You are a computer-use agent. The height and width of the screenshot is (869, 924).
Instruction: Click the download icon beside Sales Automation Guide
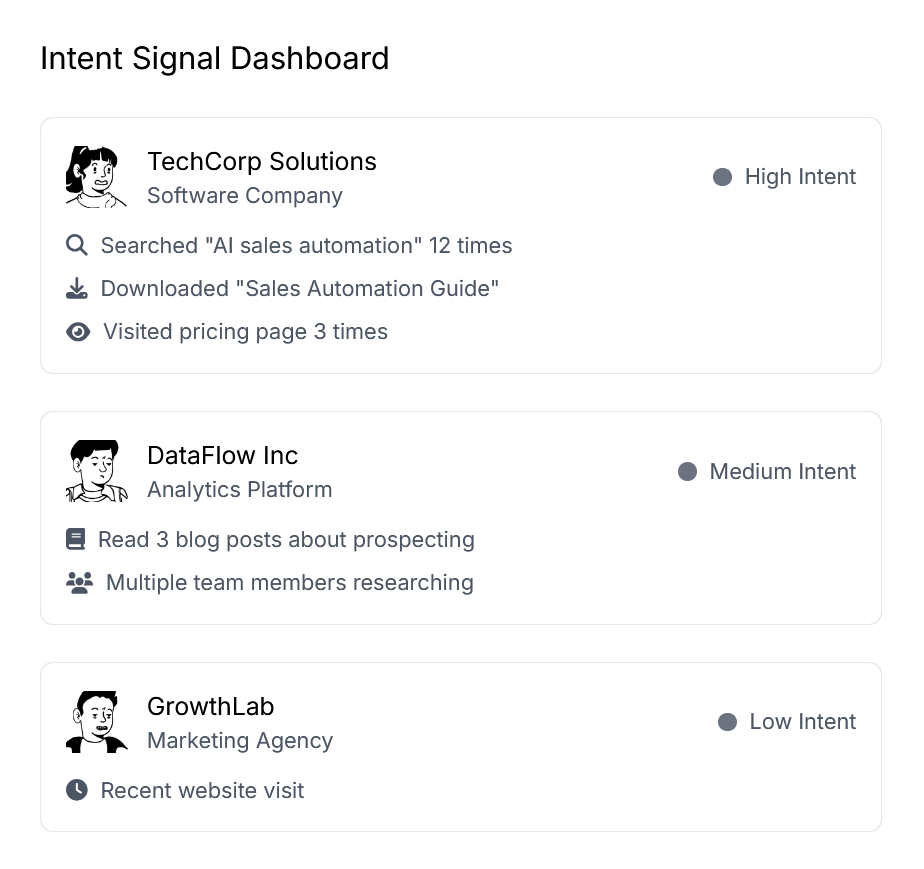77,288
